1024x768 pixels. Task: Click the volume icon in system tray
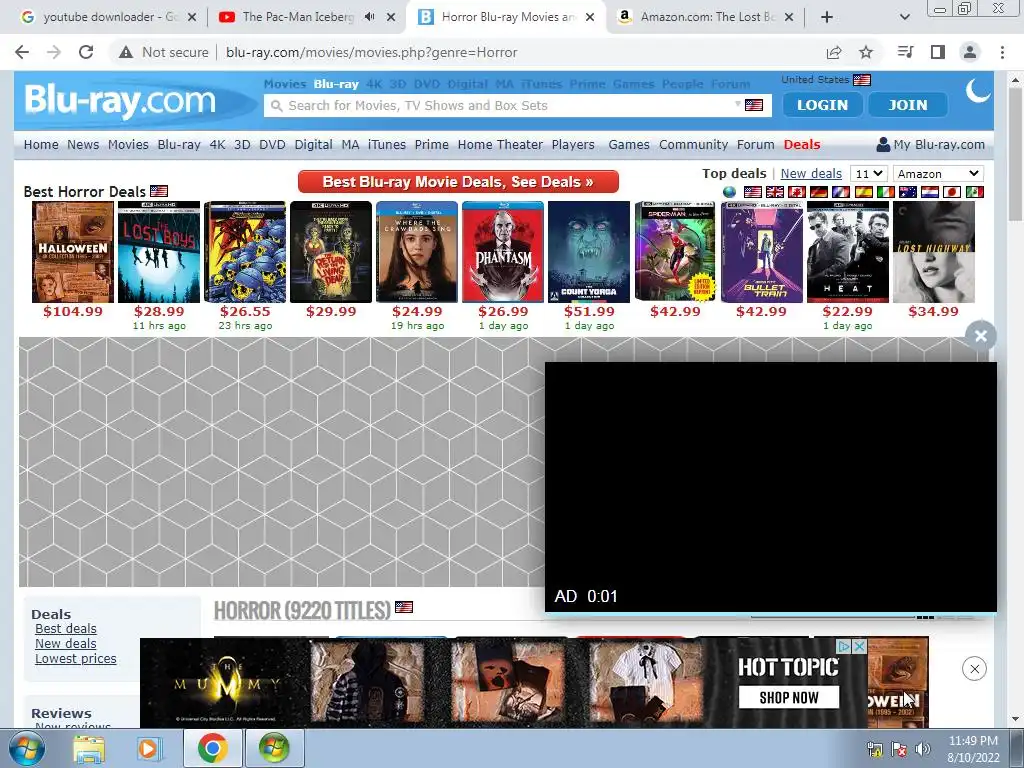point(922,749)
